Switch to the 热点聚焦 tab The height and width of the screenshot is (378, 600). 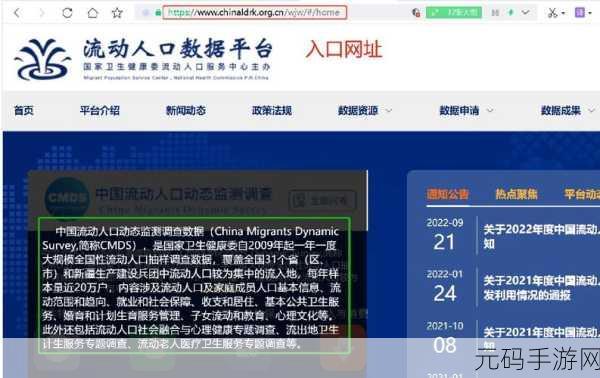click(517, 194)
